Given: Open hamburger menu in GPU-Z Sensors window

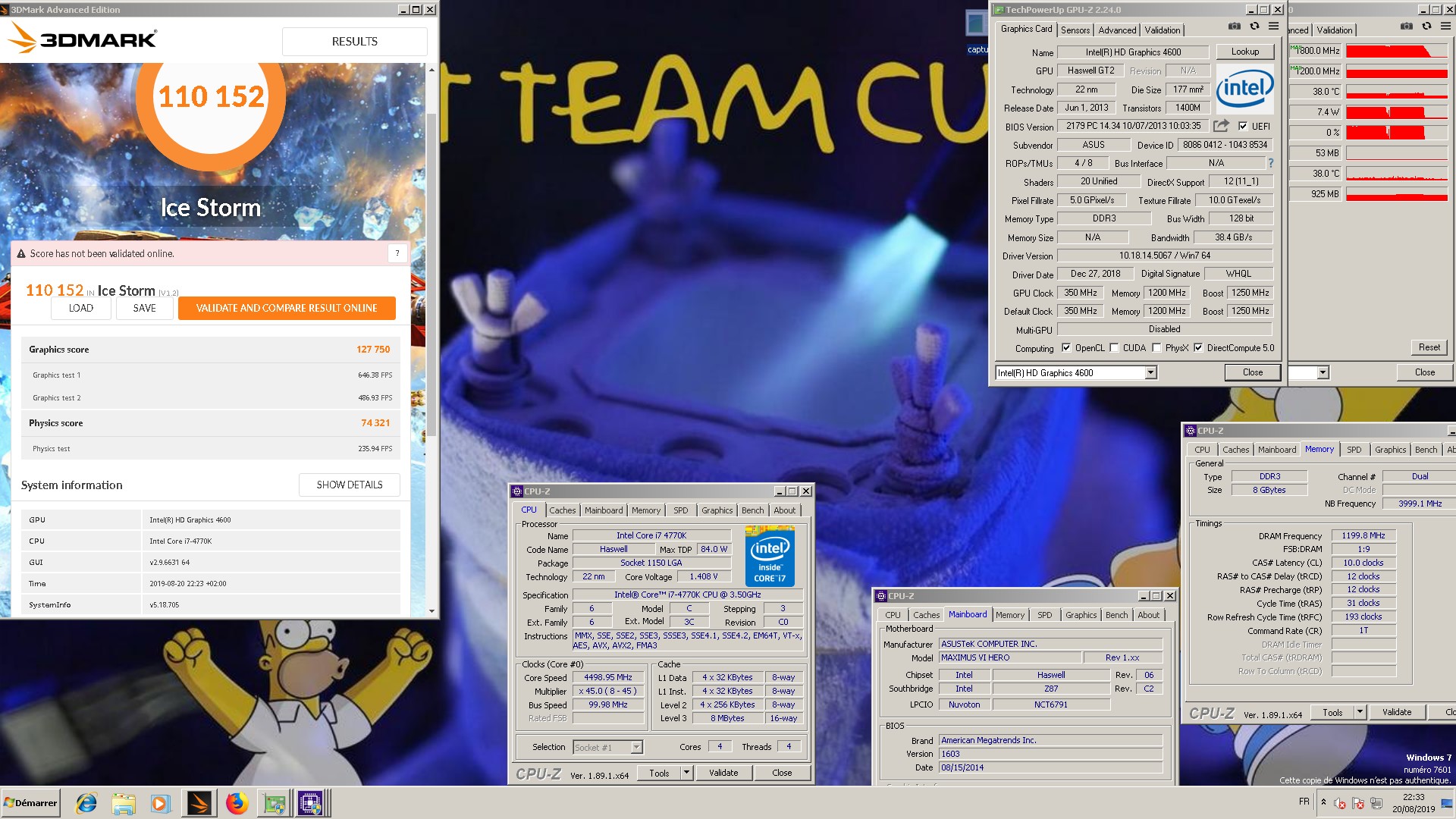Looking at the screenshot, I should (1445, 26).
